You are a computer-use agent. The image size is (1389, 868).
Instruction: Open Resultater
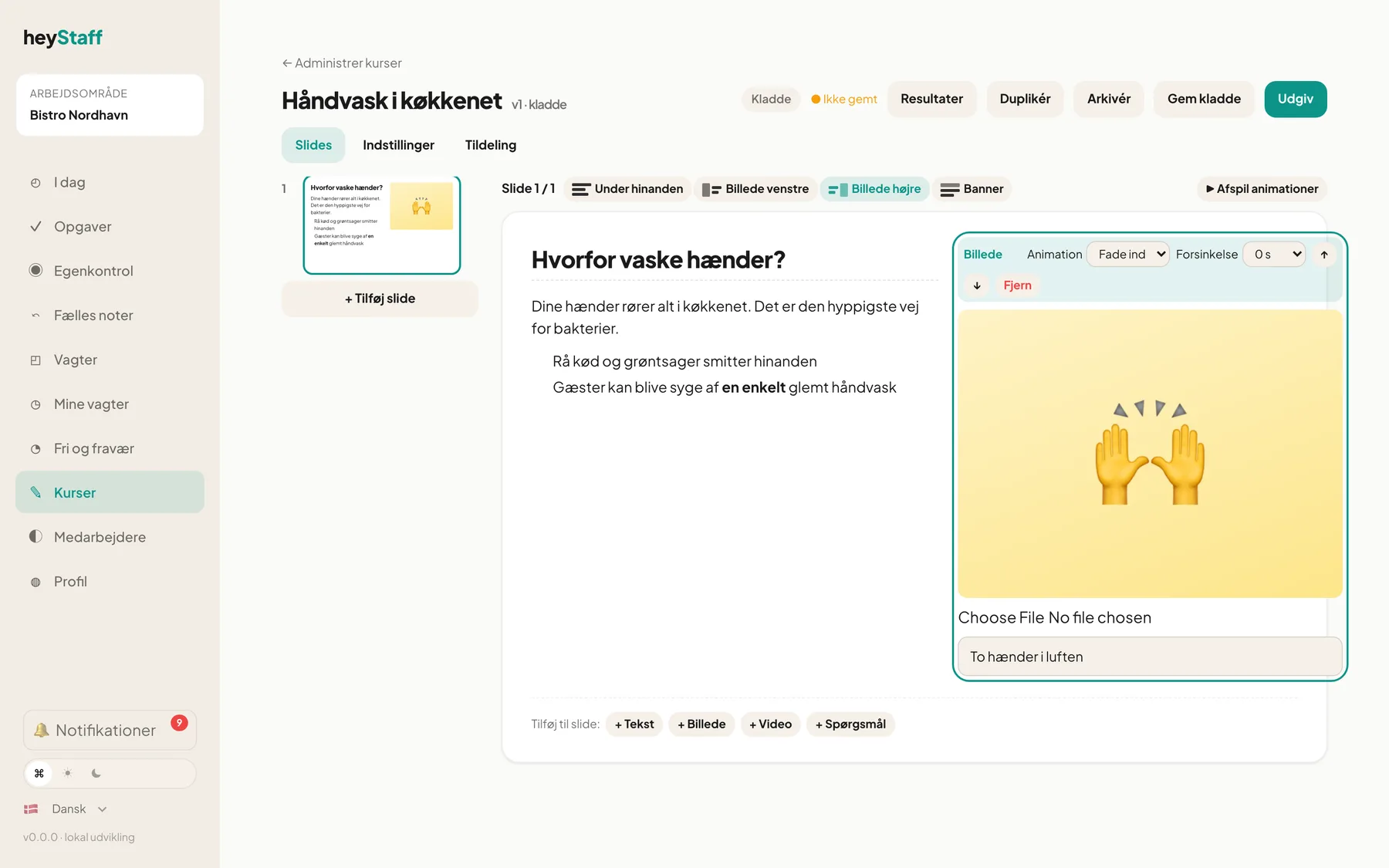coord(931,99)
